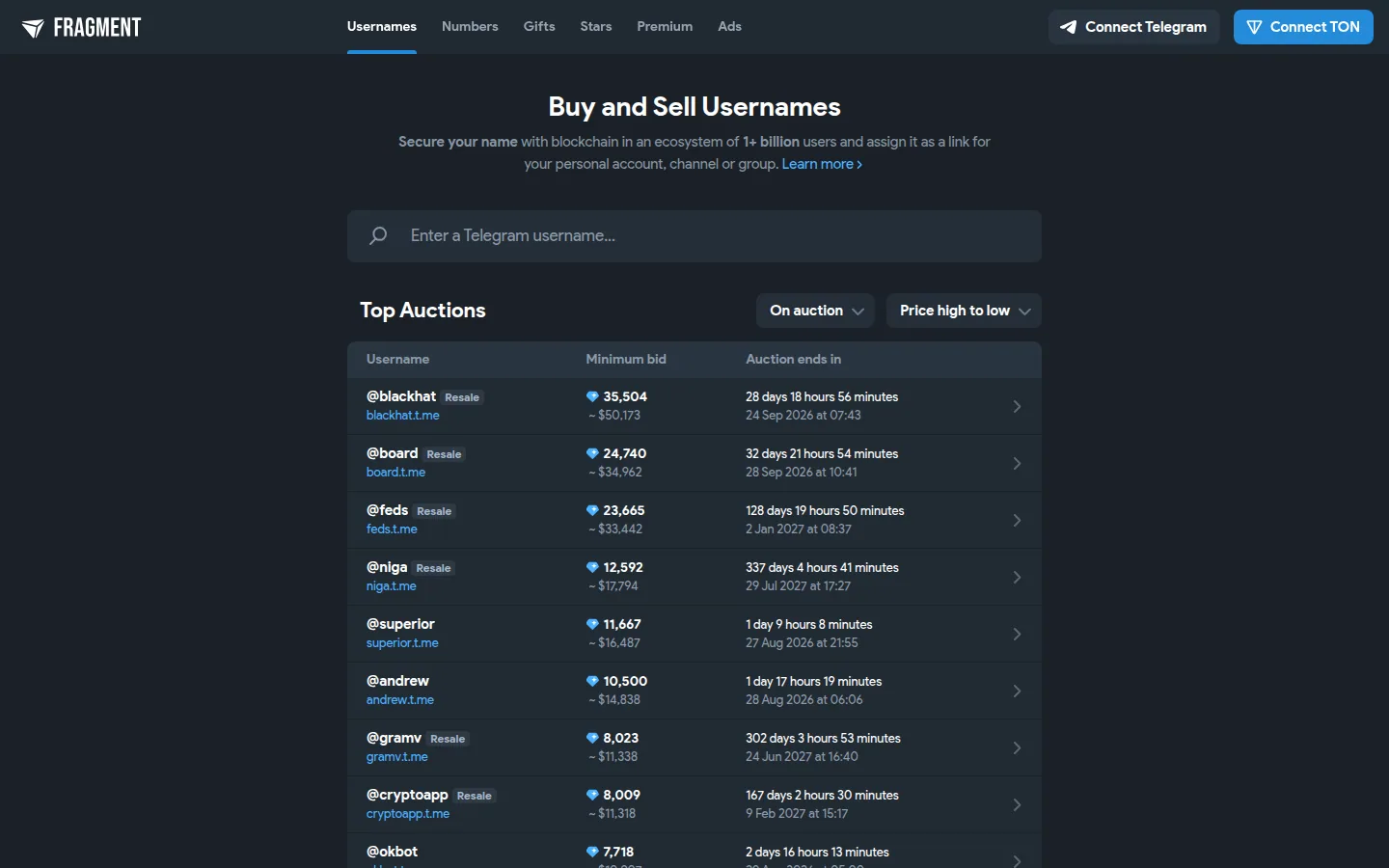1389x868 pixels.
Task: Click the TON diamond icon in Connect TON
Action: [x=1254, y=27]
